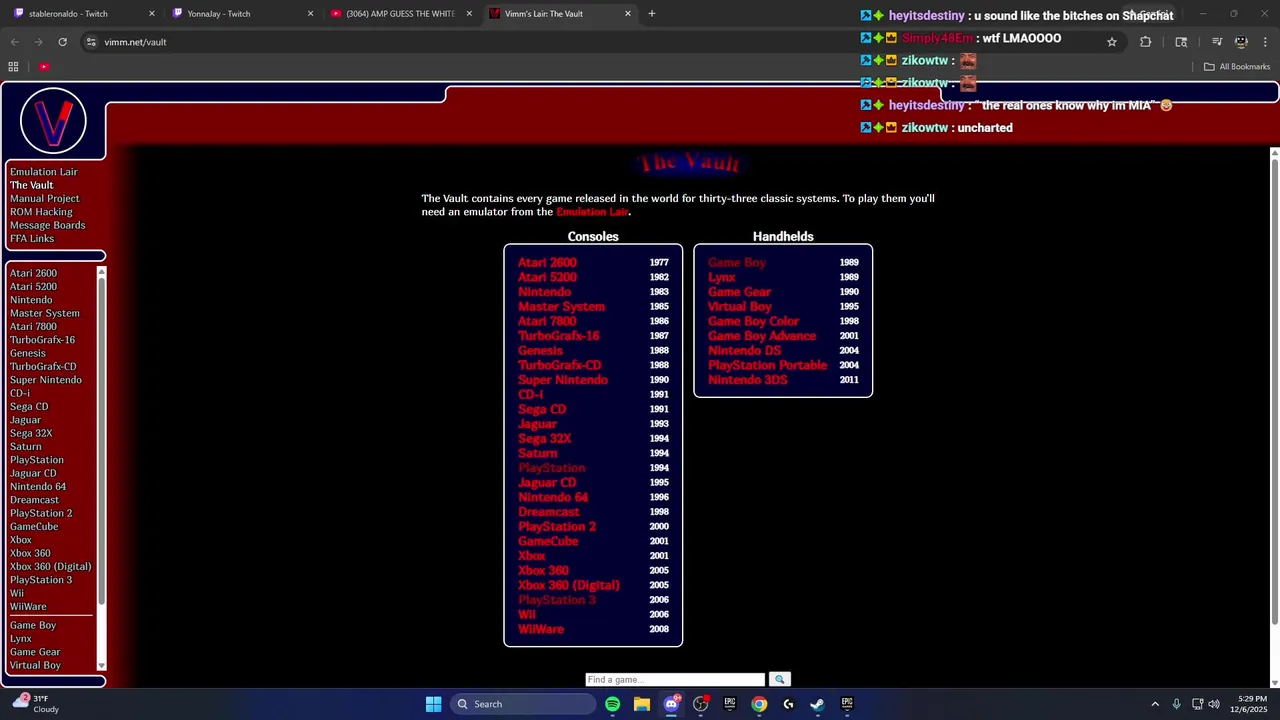Image resolution: width=1280 pixels, height=720 pixels.
Task: Open Nintendo 64 in the Consoles list
Action: coord(553,497)
